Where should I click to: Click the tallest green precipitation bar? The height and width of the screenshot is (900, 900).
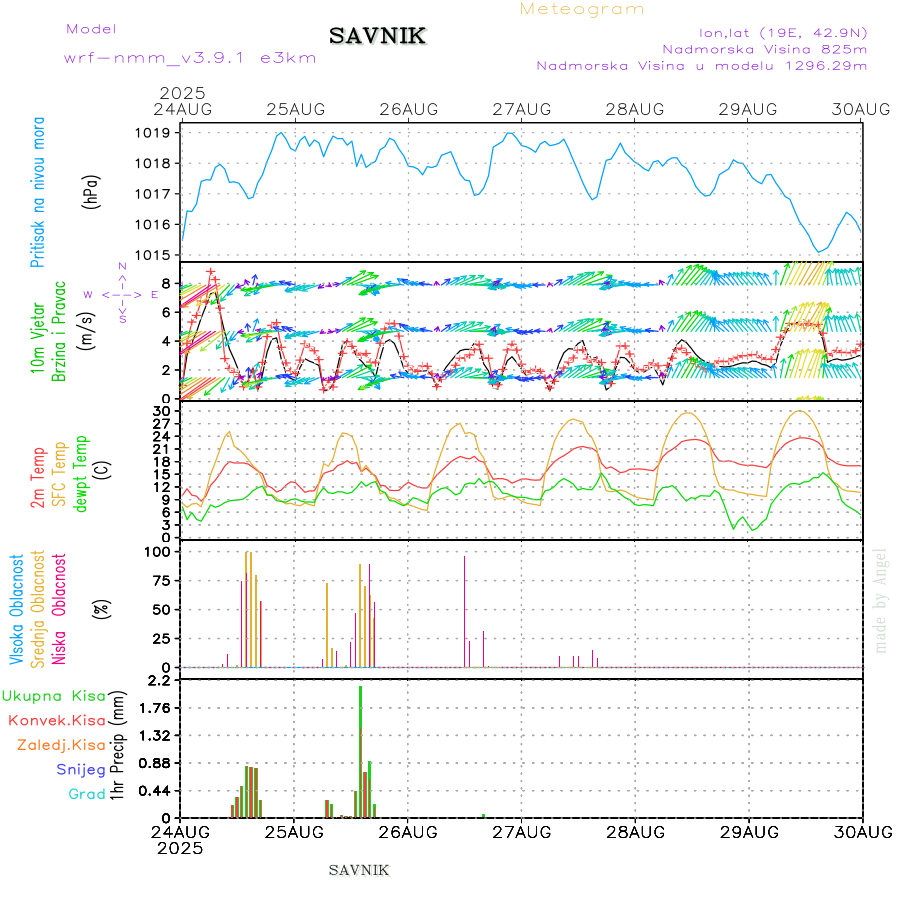tap(360, 750)
